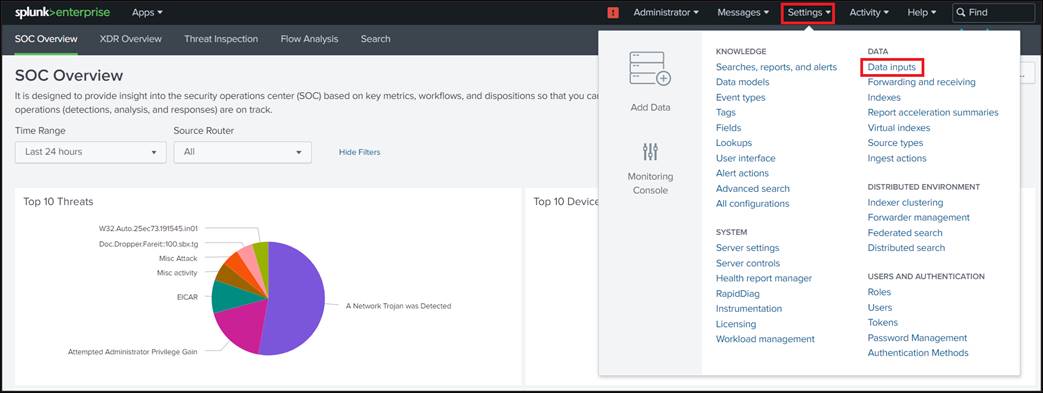
Task: Open Ingest actions
Action: 897,158
